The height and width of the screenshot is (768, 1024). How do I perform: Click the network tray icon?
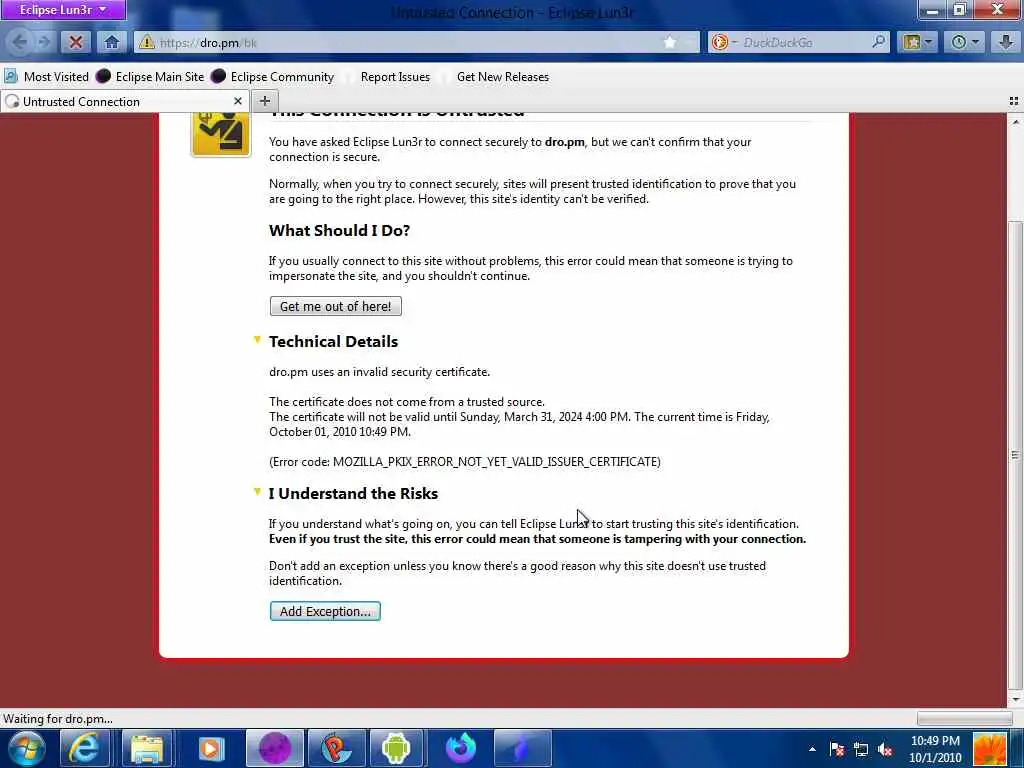(x=861, y=749)
